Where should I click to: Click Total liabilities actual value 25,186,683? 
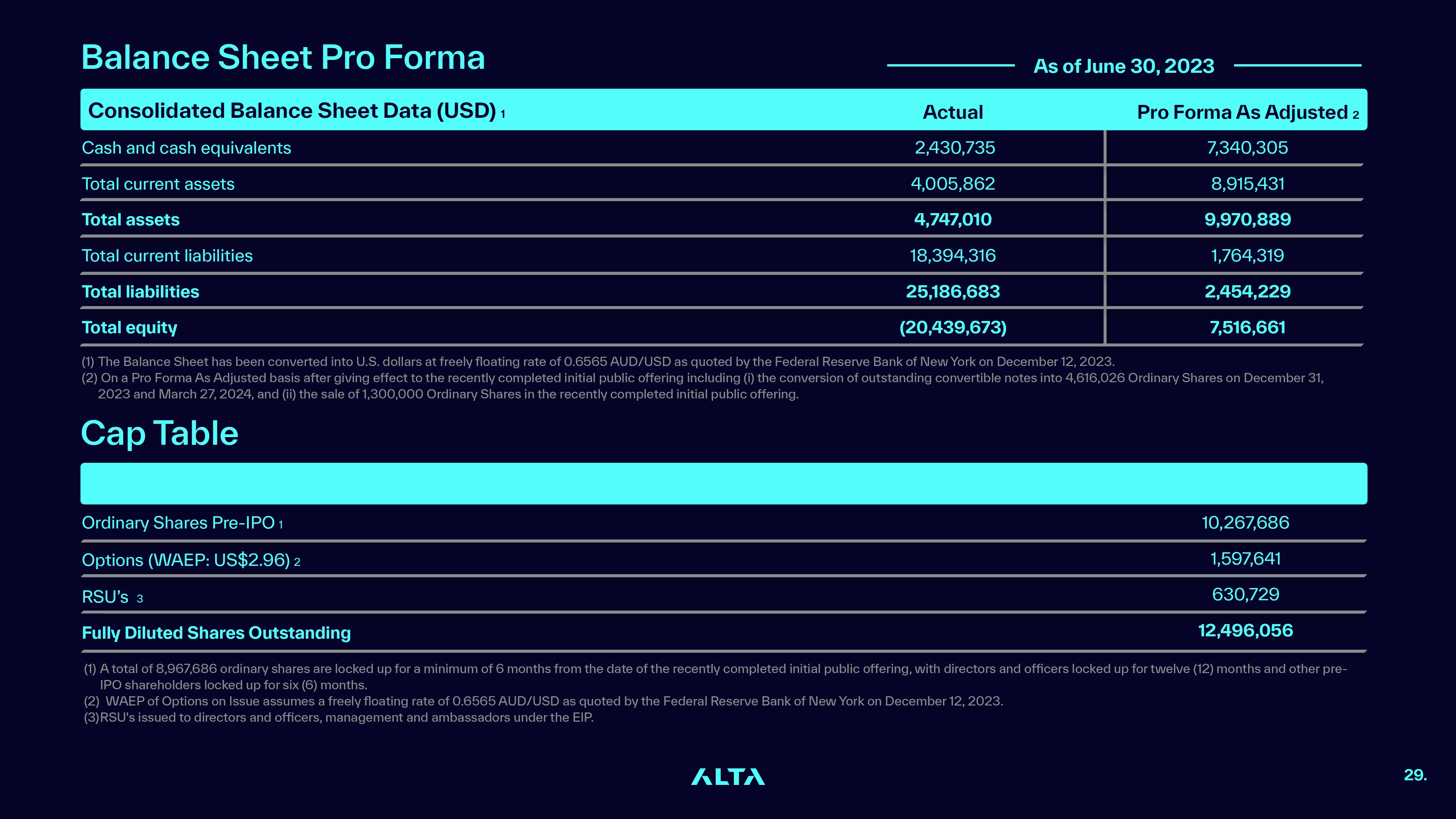tap(953, 292)
